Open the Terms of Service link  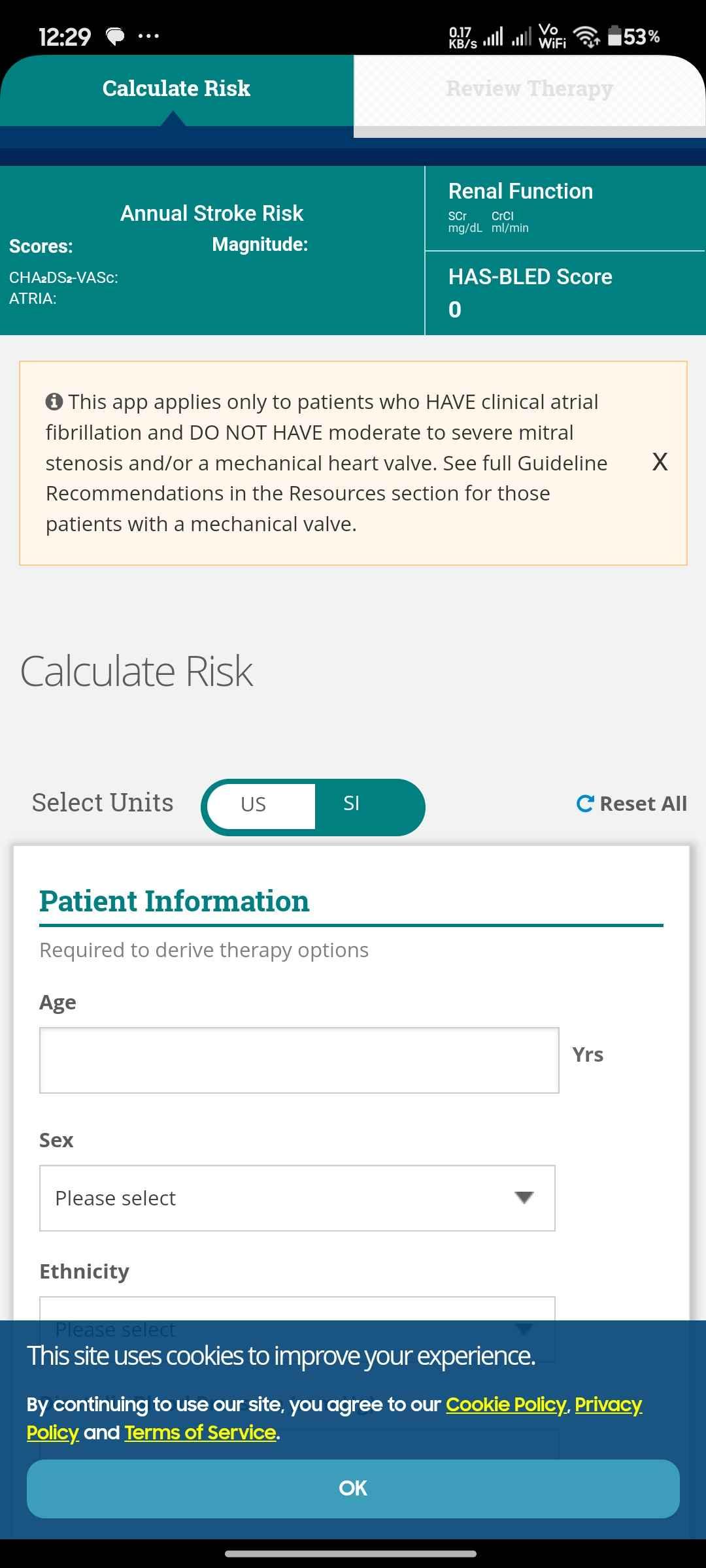pyautogui.click(x=201, y=1433)
